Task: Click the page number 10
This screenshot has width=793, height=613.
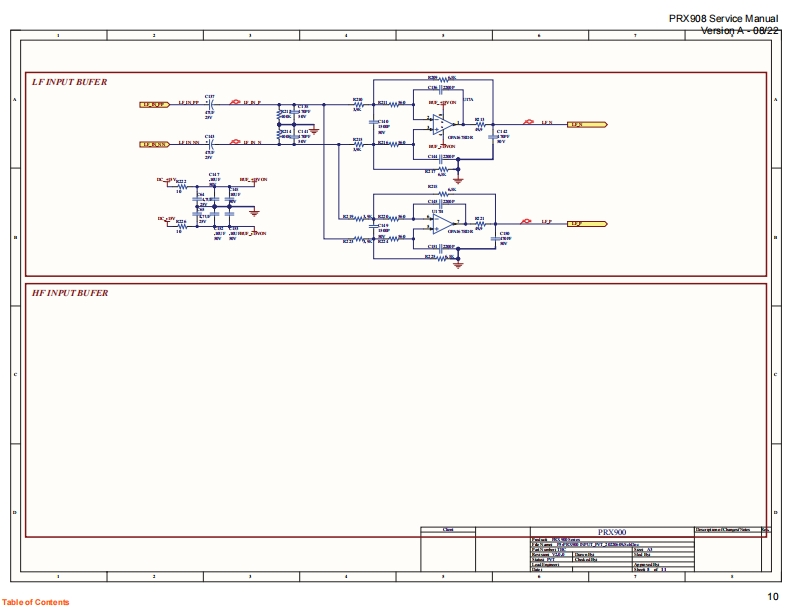Action: pyautogui.click(x=772, y=597)
